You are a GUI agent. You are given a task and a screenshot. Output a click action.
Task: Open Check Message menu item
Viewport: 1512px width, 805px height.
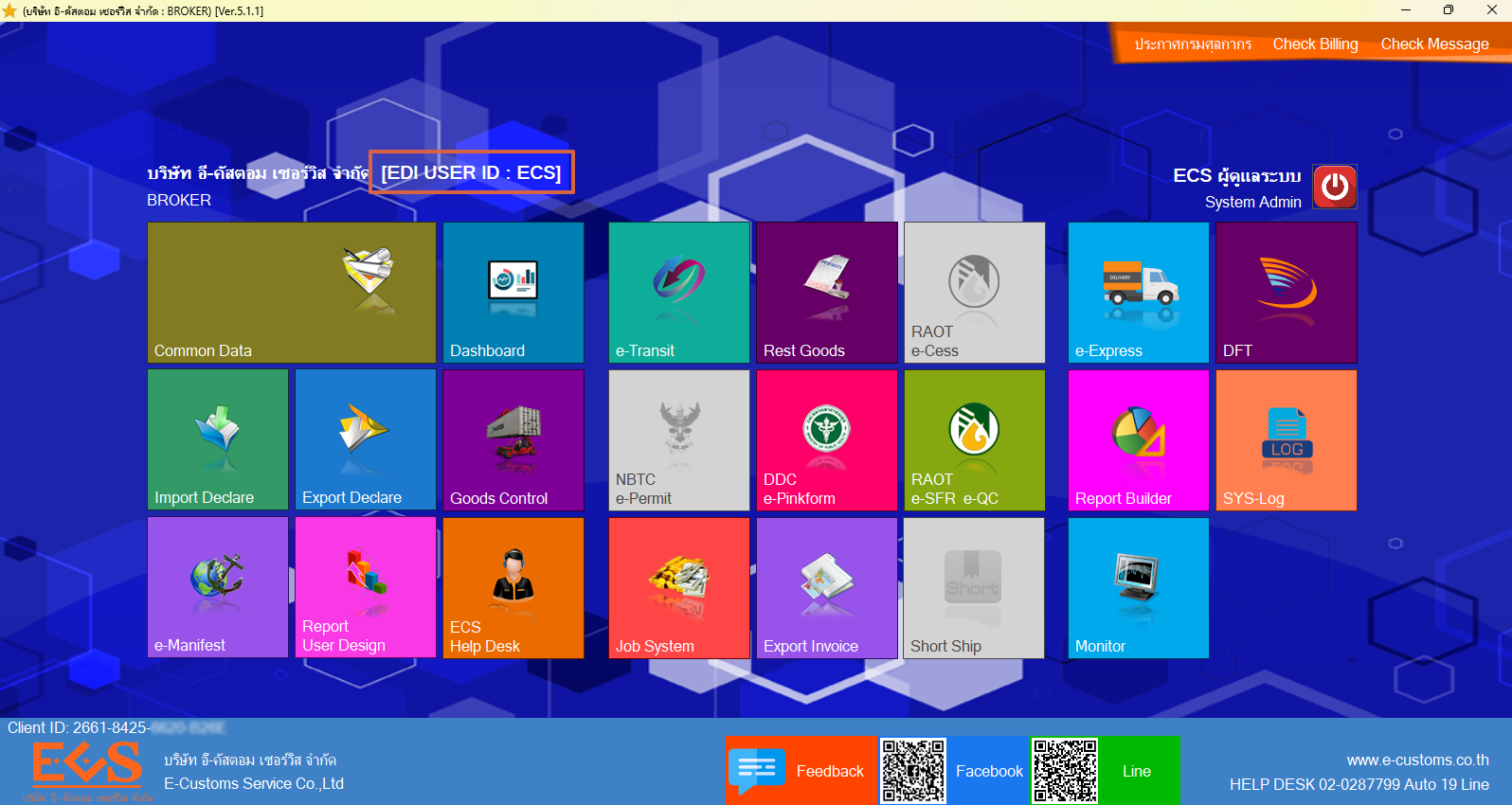[x=1434, y=45]
